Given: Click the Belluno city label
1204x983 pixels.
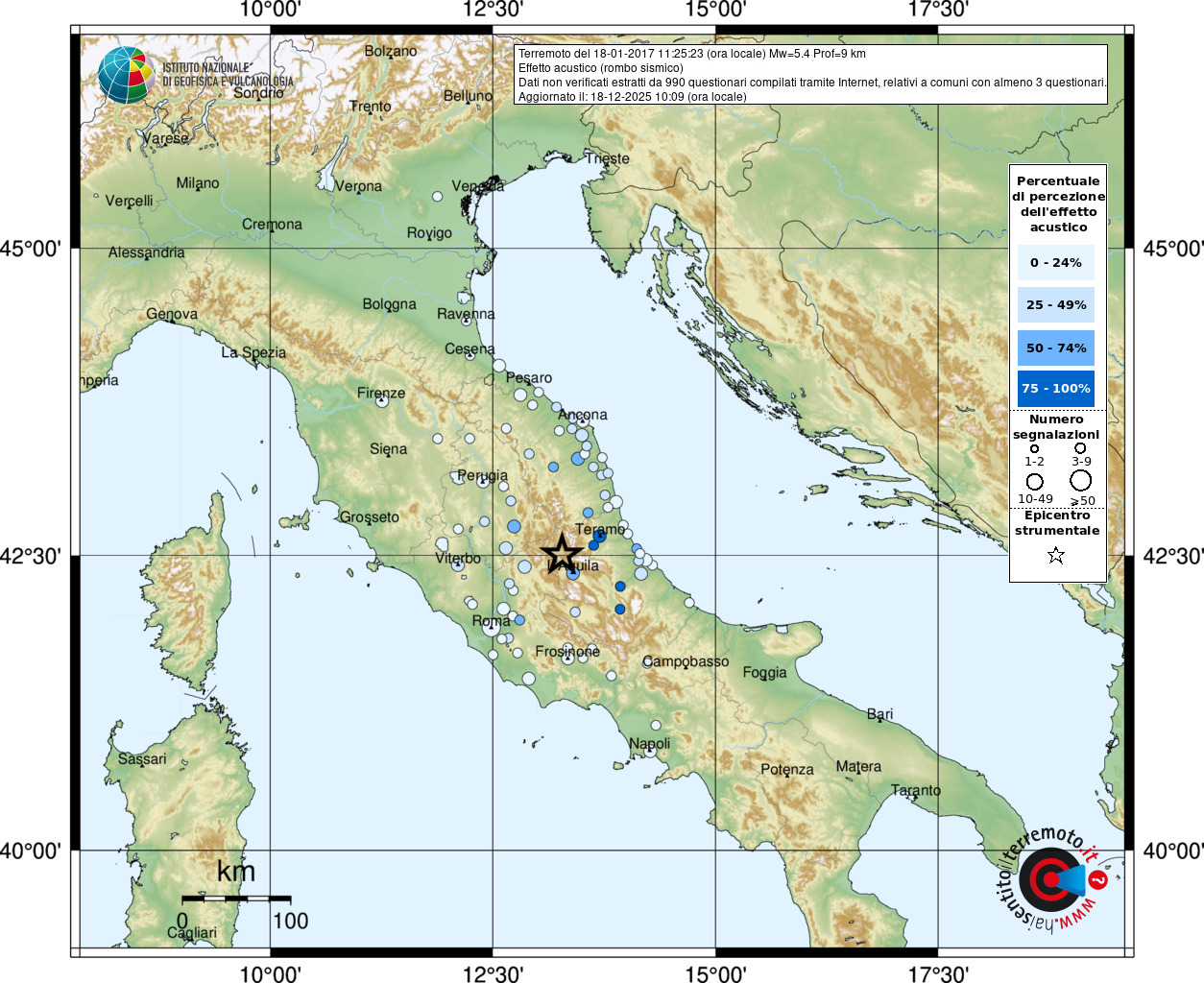Looking at the screenshot, I should point(468,96).
